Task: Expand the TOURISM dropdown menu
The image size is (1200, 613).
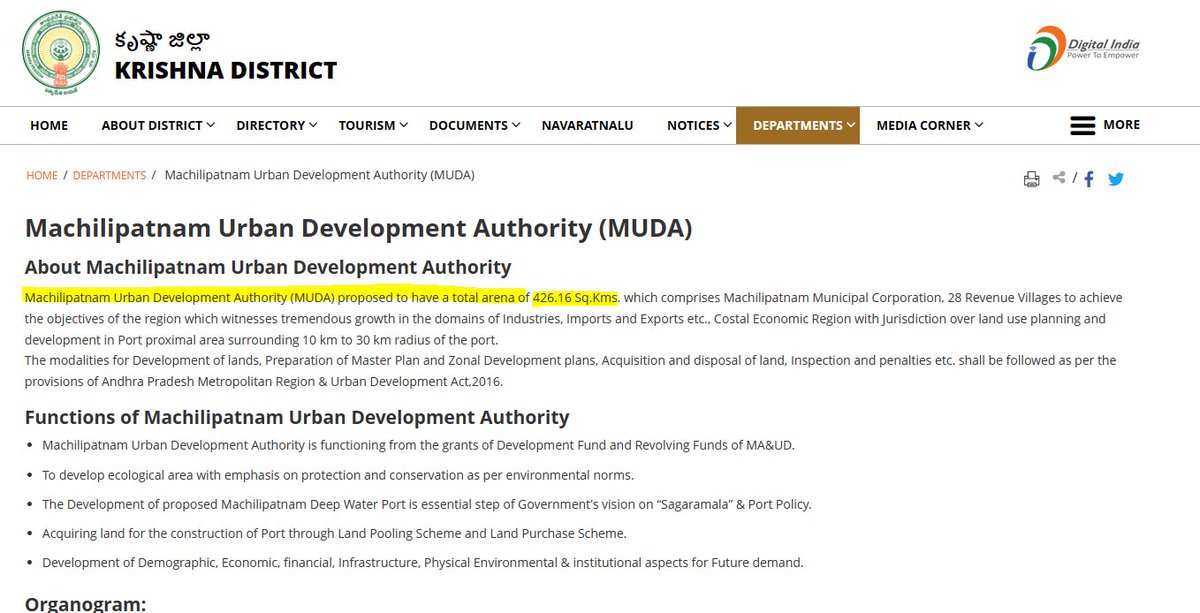Action: tap(373, 125)
